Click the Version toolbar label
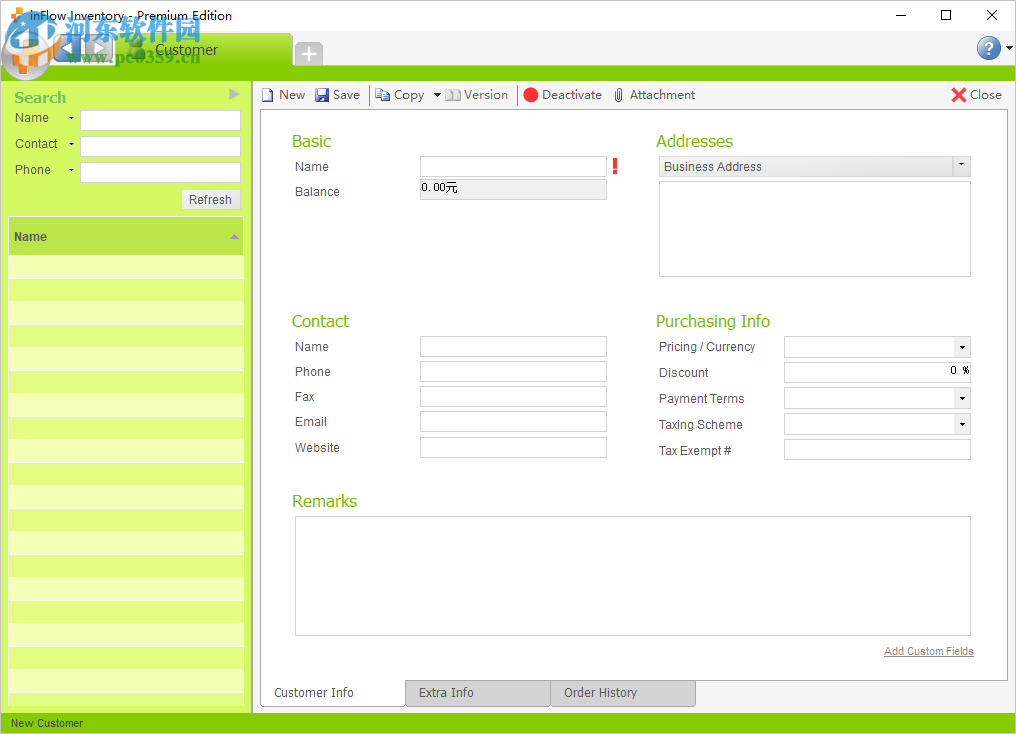The width and height of the screenshot is (1016, 734). pos(486,95)
